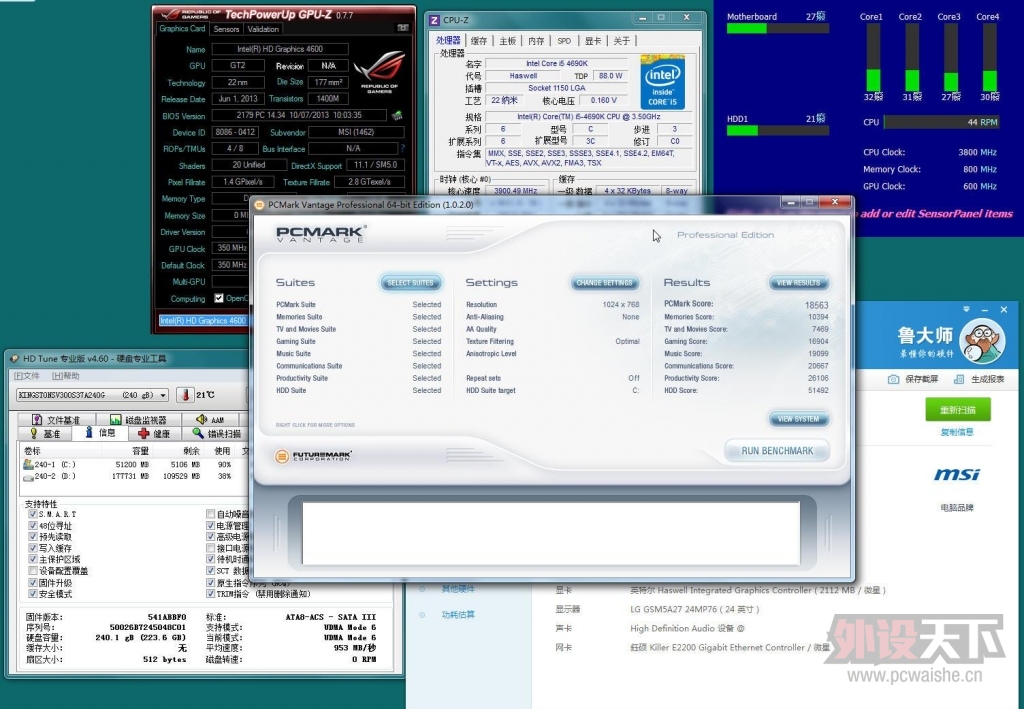Screen dimensions: 1024x709
Task: Enable the 设备配置覆盖 checkbox
Action: pos(32,571)
